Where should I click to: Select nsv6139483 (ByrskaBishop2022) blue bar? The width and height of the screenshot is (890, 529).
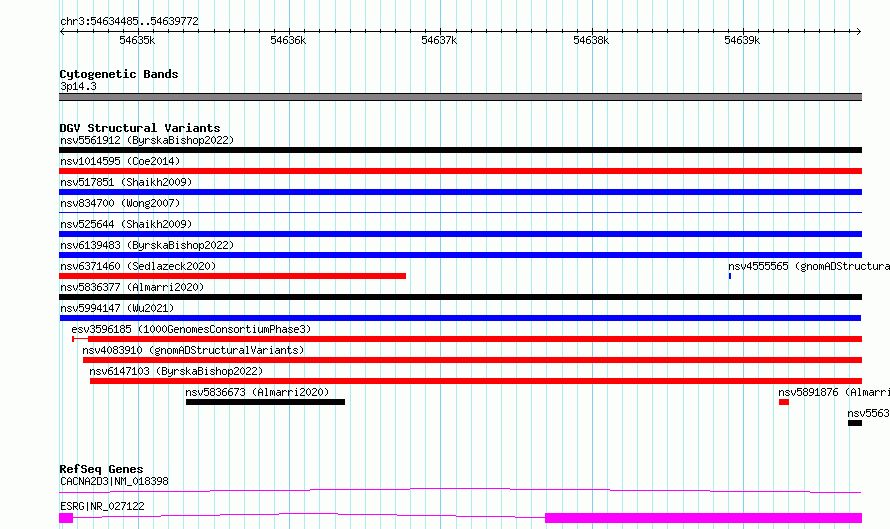click(x=460, y=255)
